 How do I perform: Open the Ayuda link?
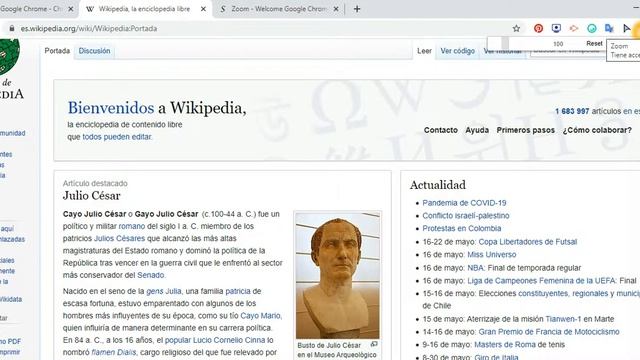click(477, 130)
